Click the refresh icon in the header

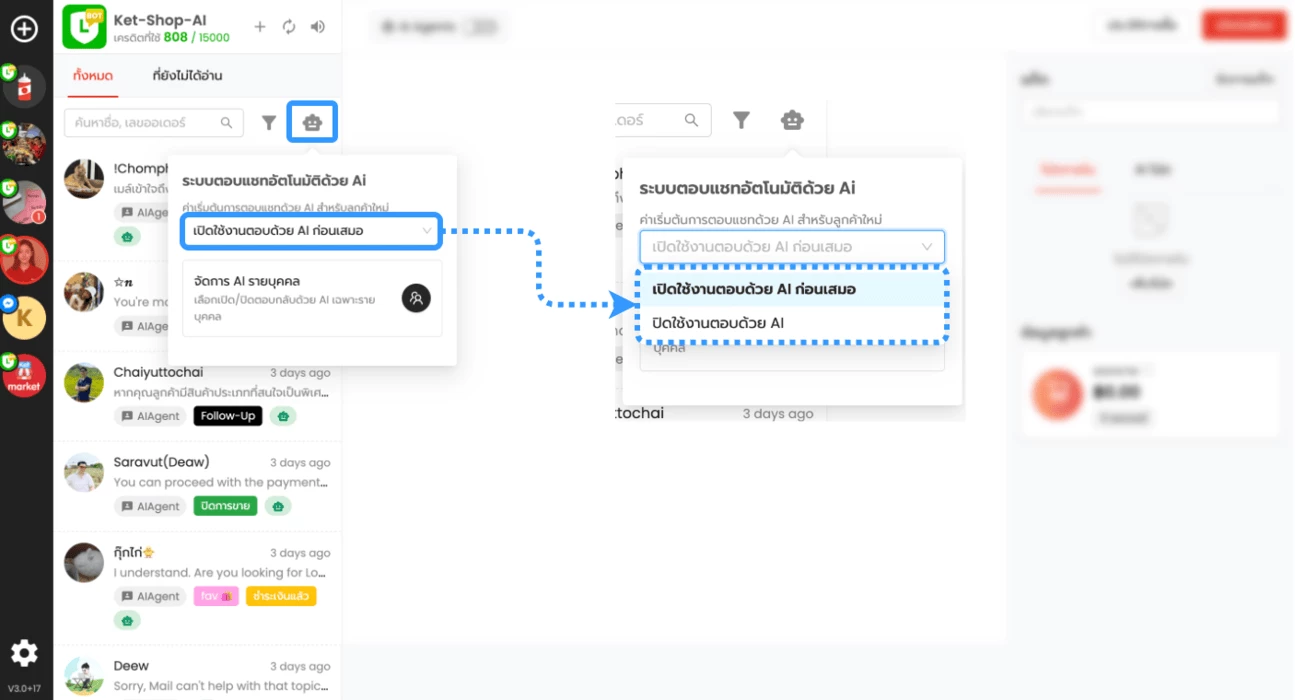(289, 27)
